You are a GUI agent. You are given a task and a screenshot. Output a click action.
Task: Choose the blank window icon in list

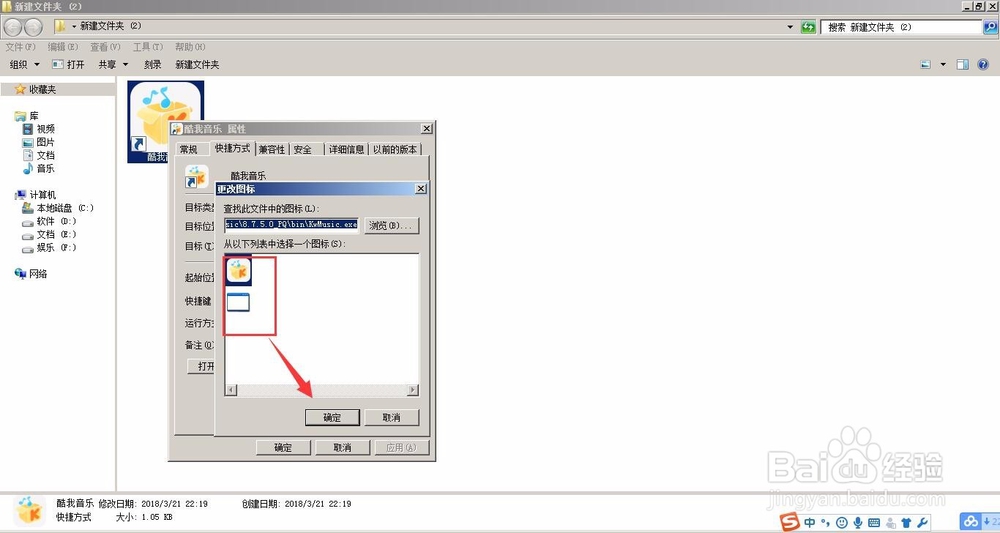click(239, 302)
